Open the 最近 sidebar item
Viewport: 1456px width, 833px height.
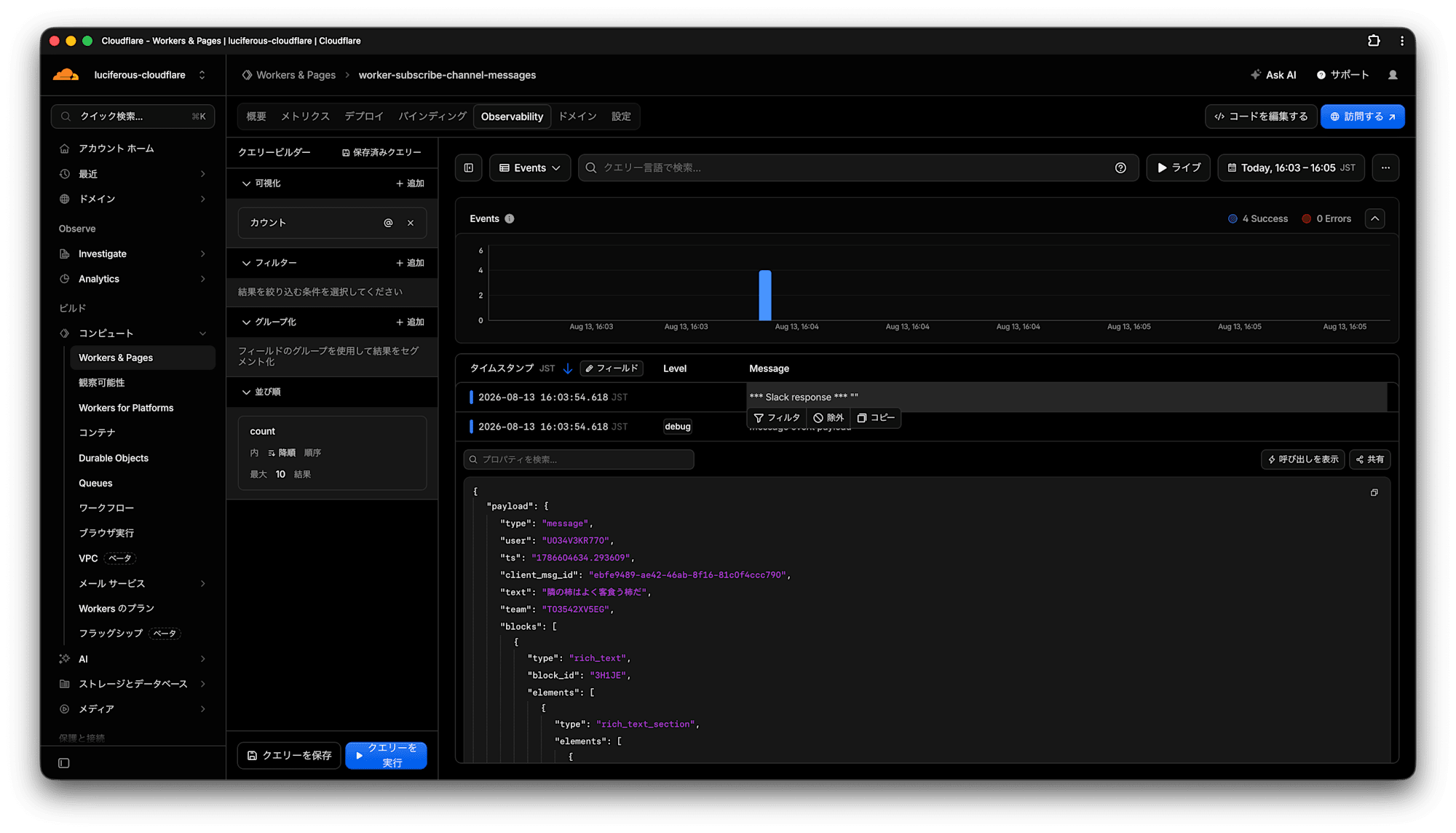click(x=132, y=174)
